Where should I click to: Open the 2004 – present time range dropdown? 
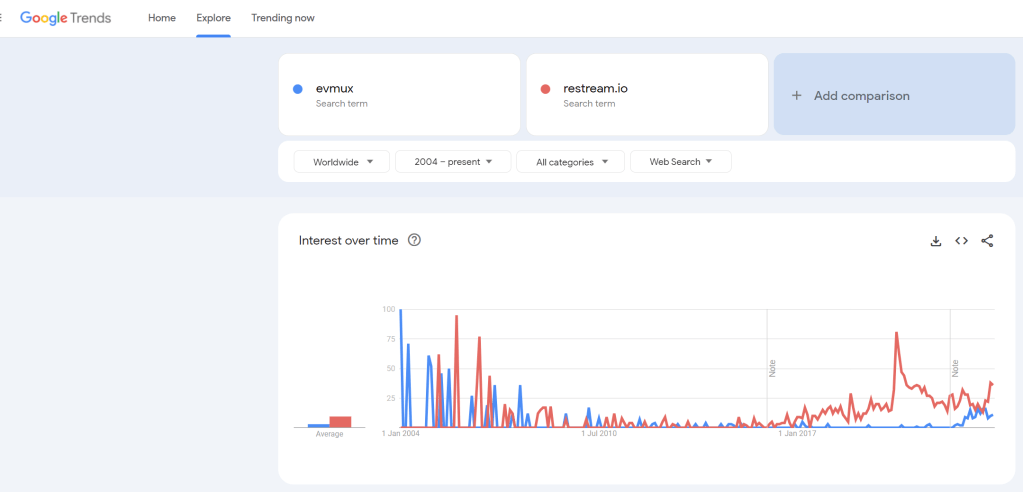point(453,162)
